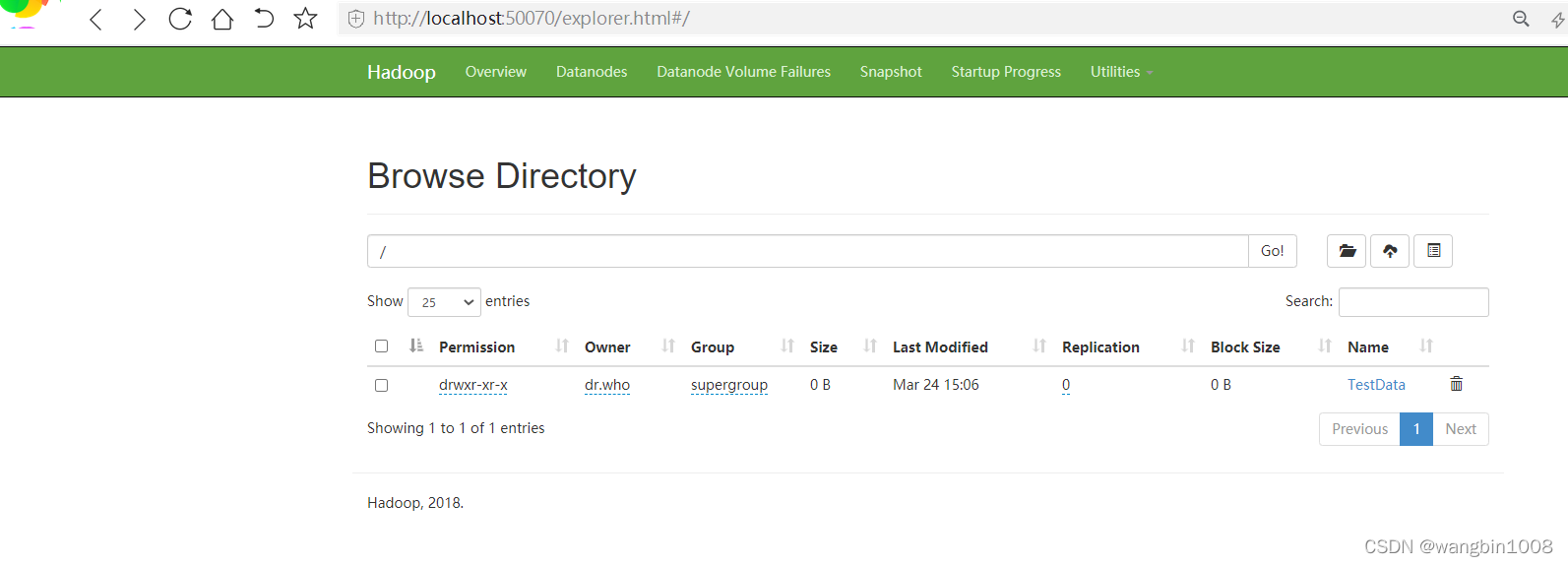Focus the directory path input field

point(808,251)
